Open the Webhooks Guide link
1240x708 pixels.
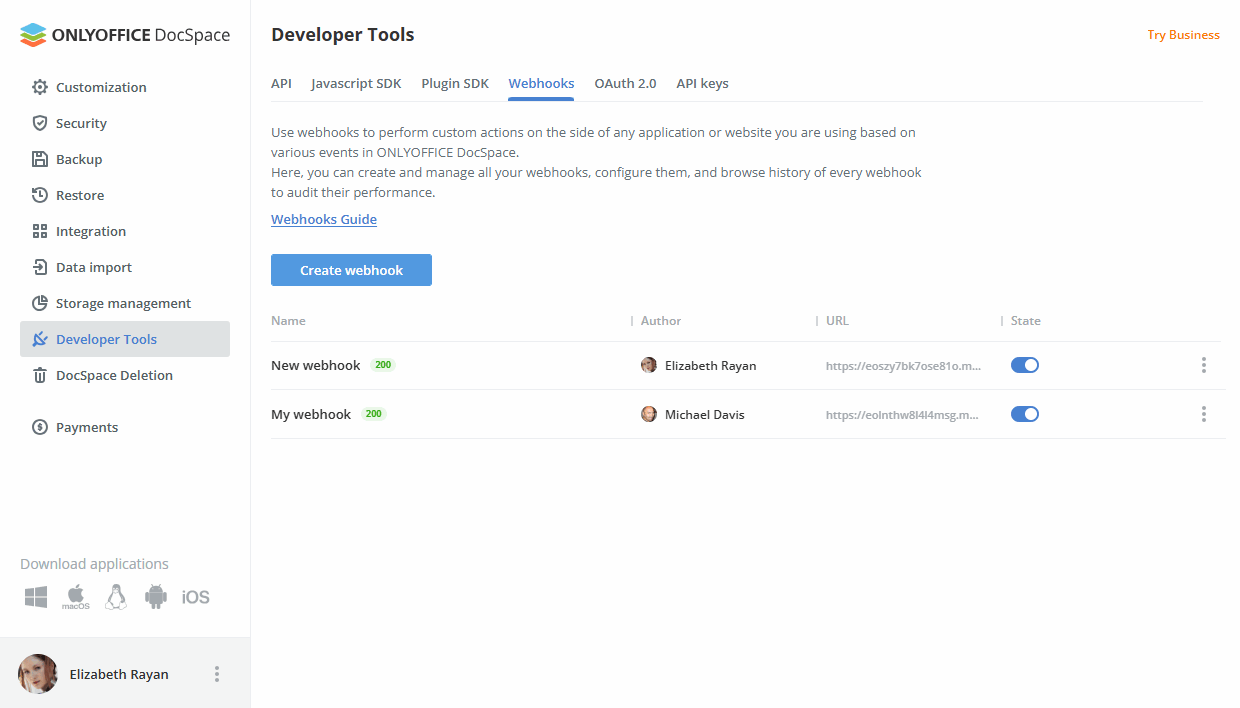324,218
